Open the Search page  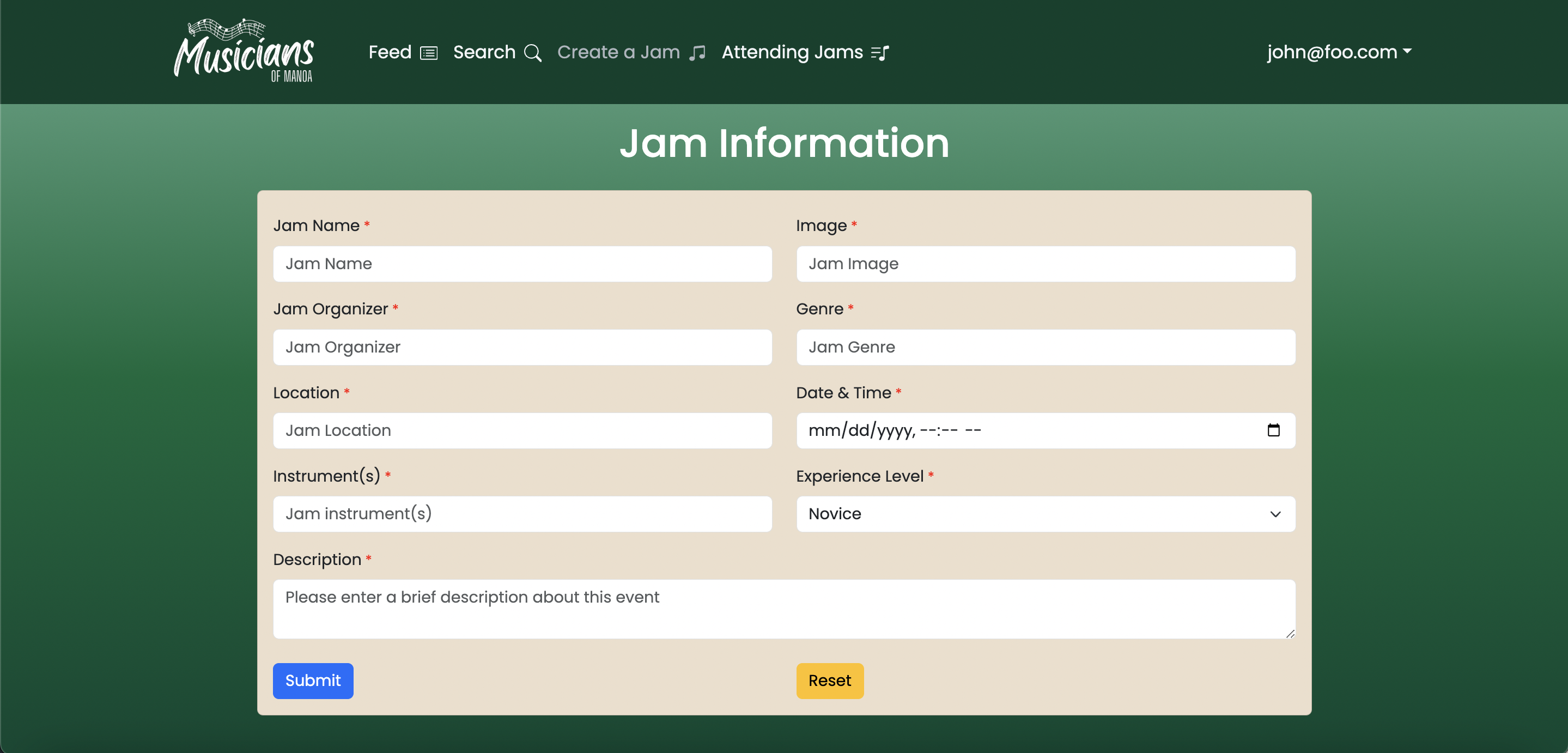point(483,52)
